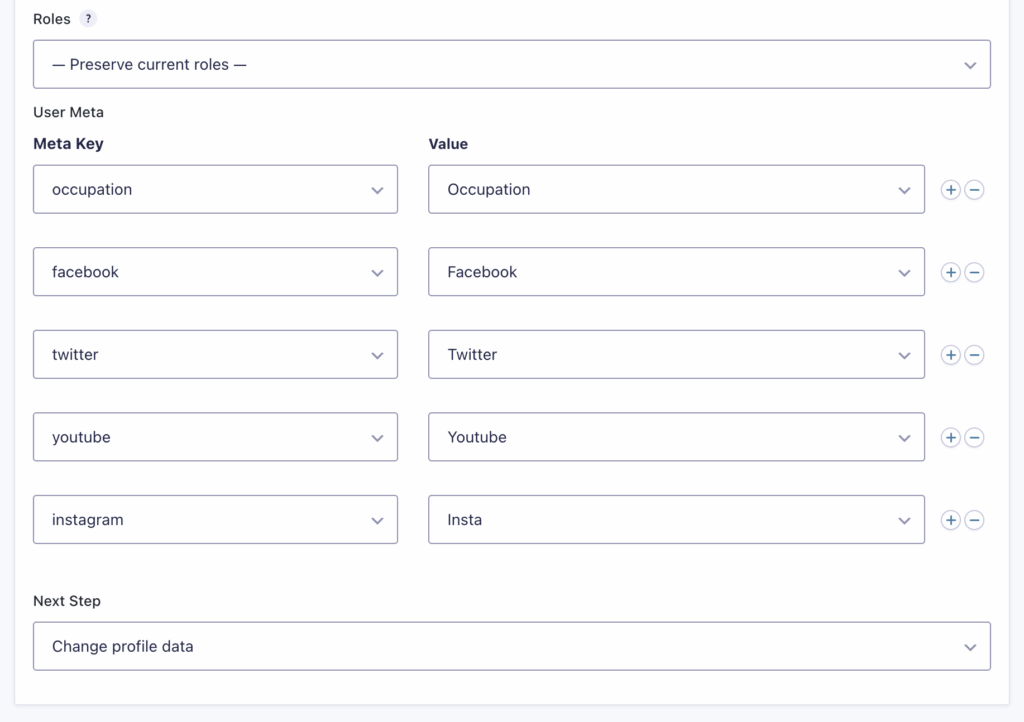Remove the occupation meta field row
Viewport: 1024px width, 722px height.
[x=974, y=189]
